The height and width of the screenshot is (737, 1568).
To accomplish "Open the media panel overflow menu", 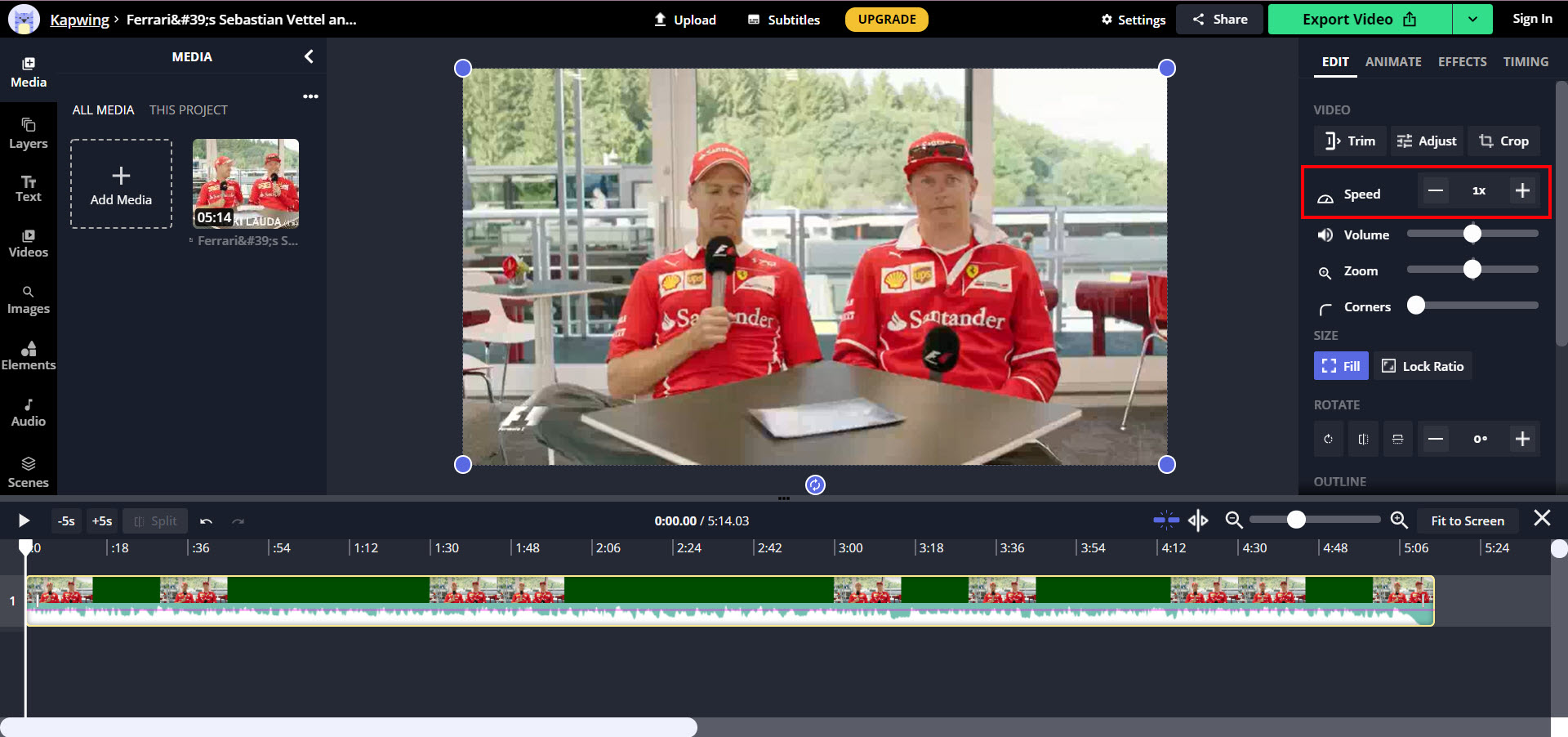I will pyautogui.click(x=310, y=96).
